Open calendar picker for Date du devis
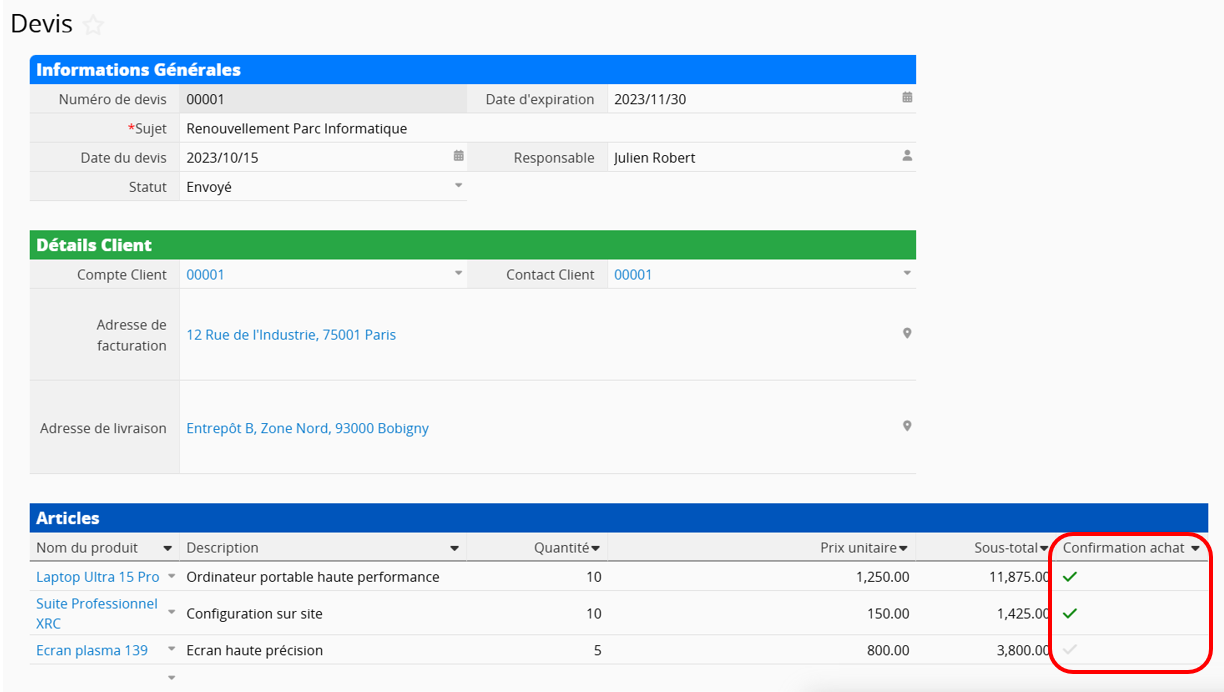This screenshot has height=692, width=1224. (x=458, y=156)
